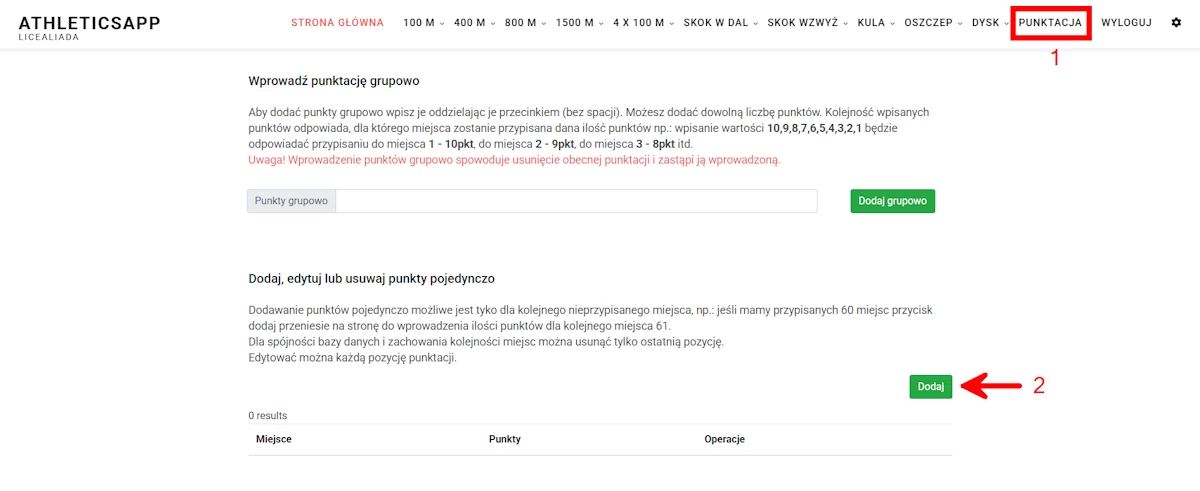Image resolution: width=1200 pixels, height=491 pixels.
Task: Open the Oszczep menu
Action: 933,23
